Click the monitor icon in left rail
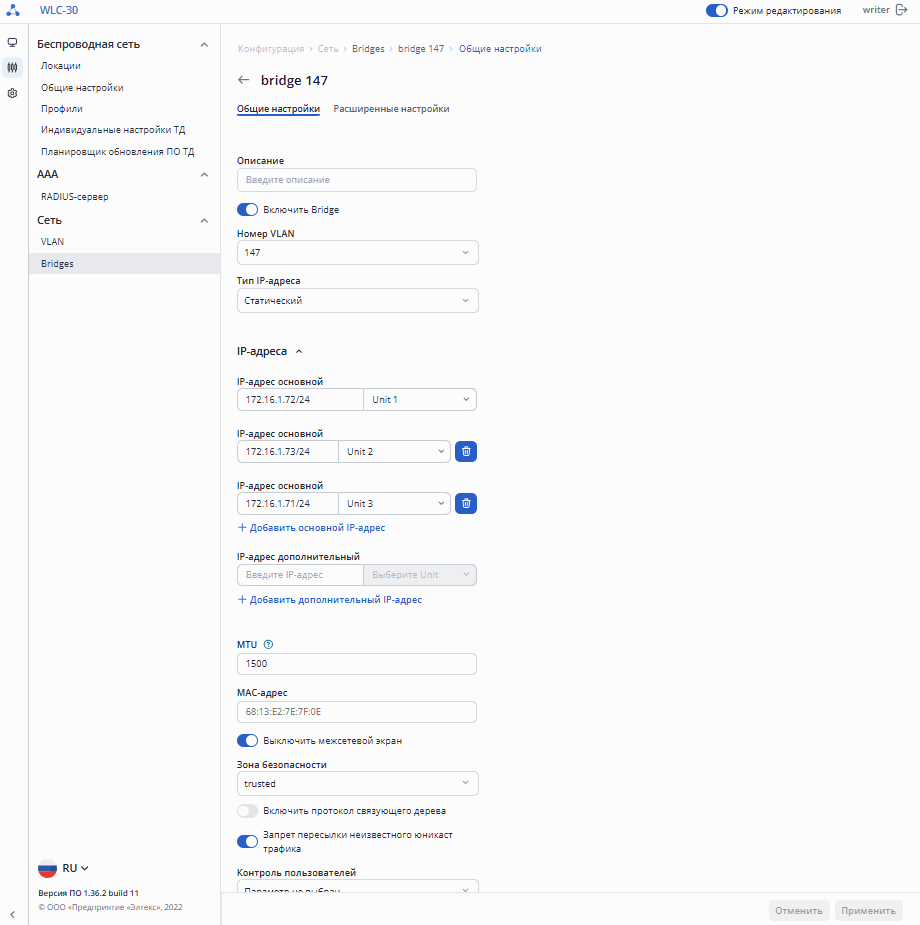This screenshot has width=920, height=925. point(12,43)
